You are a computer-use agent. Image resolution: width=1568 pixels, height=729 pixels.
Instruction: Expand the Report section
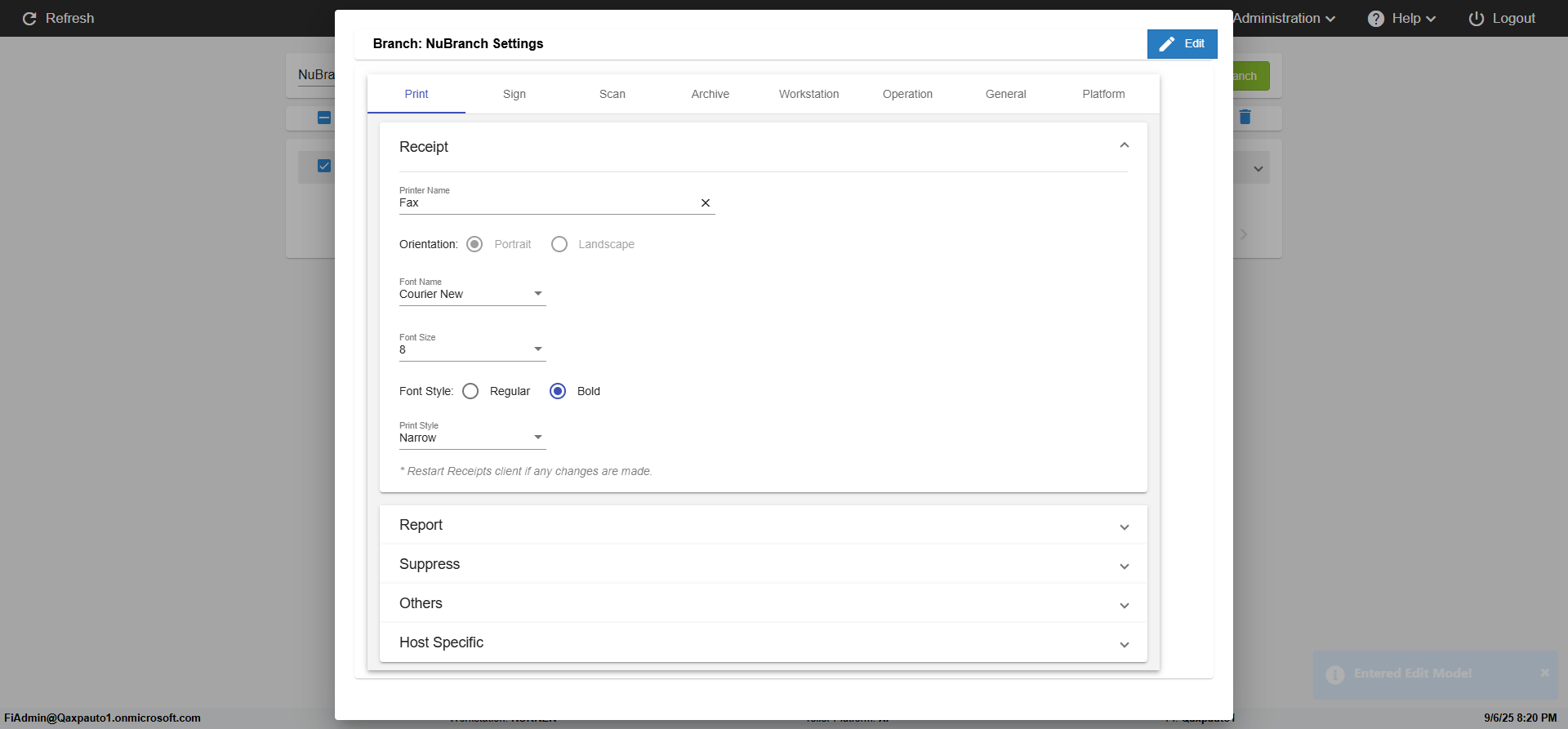click(763, 525)
